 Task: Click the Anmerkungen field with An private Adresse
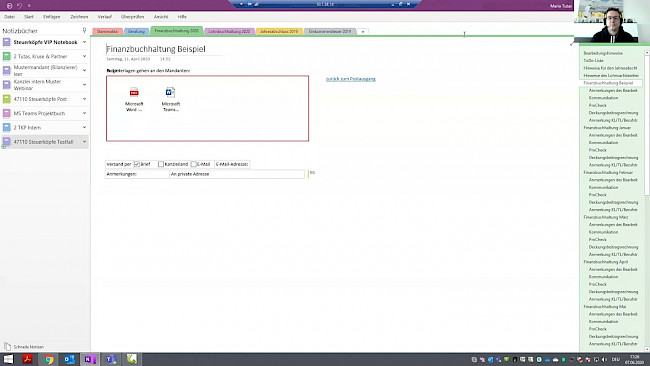(x=237, y=174)
